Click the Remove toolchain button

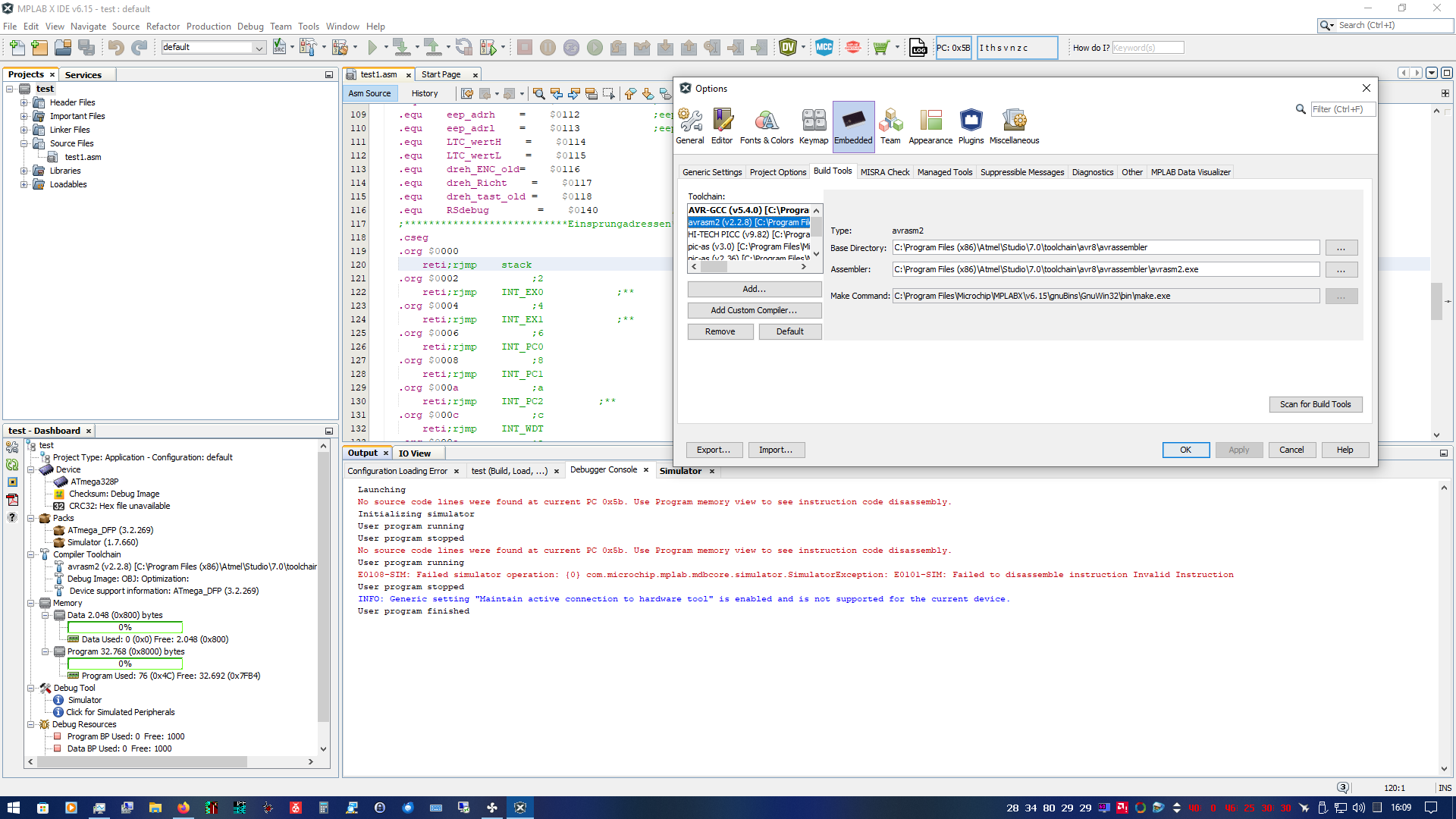(x=720, y=331)
